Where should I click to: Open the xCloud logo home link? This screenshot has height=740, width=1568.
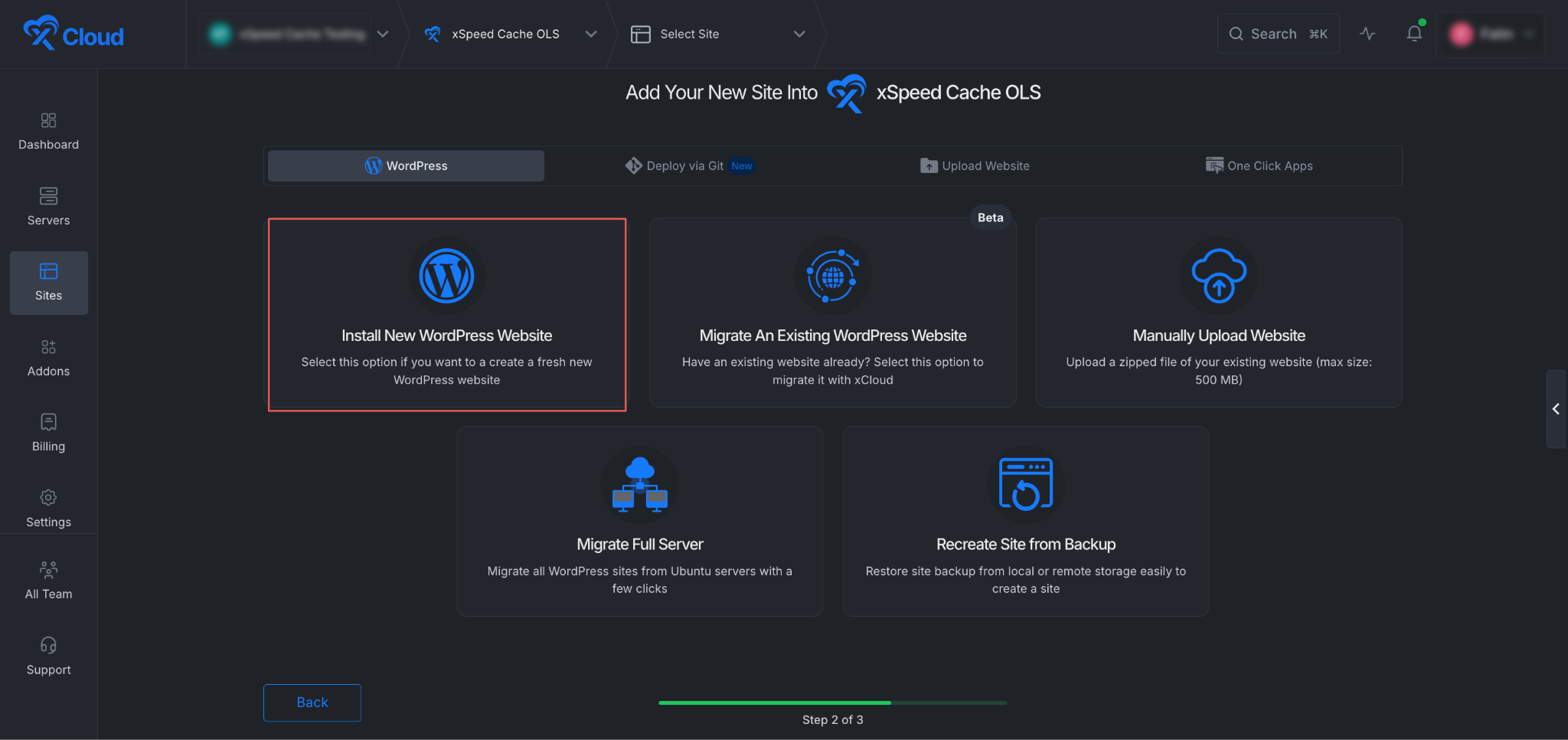pos(73,34)
